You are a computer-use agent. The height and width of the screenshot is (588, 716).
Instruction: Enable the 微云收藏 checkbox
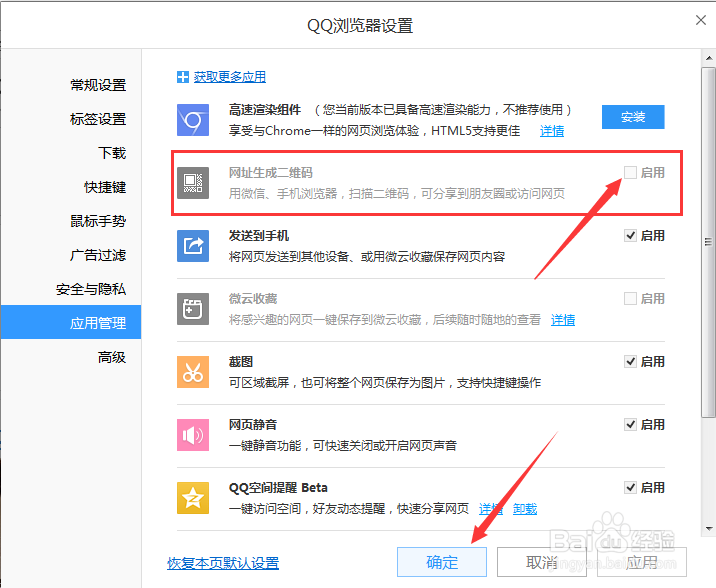click(x=630, y=299)
